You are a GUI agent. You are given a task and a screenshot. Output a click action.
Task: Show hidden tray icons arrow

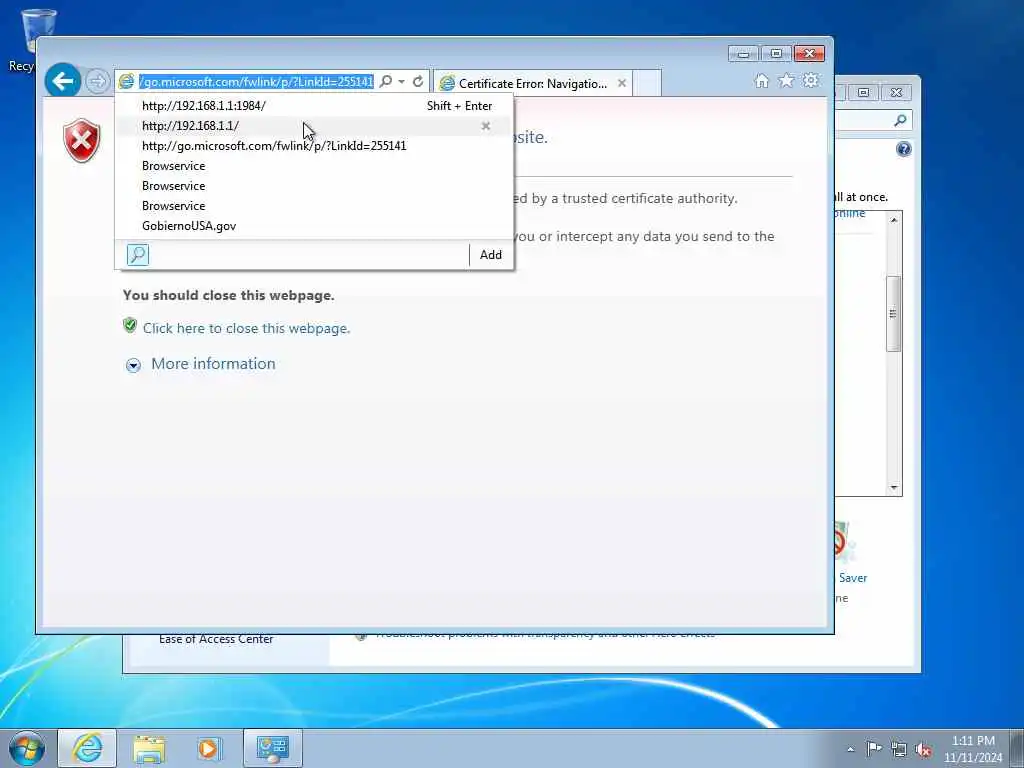click(850, 749)
